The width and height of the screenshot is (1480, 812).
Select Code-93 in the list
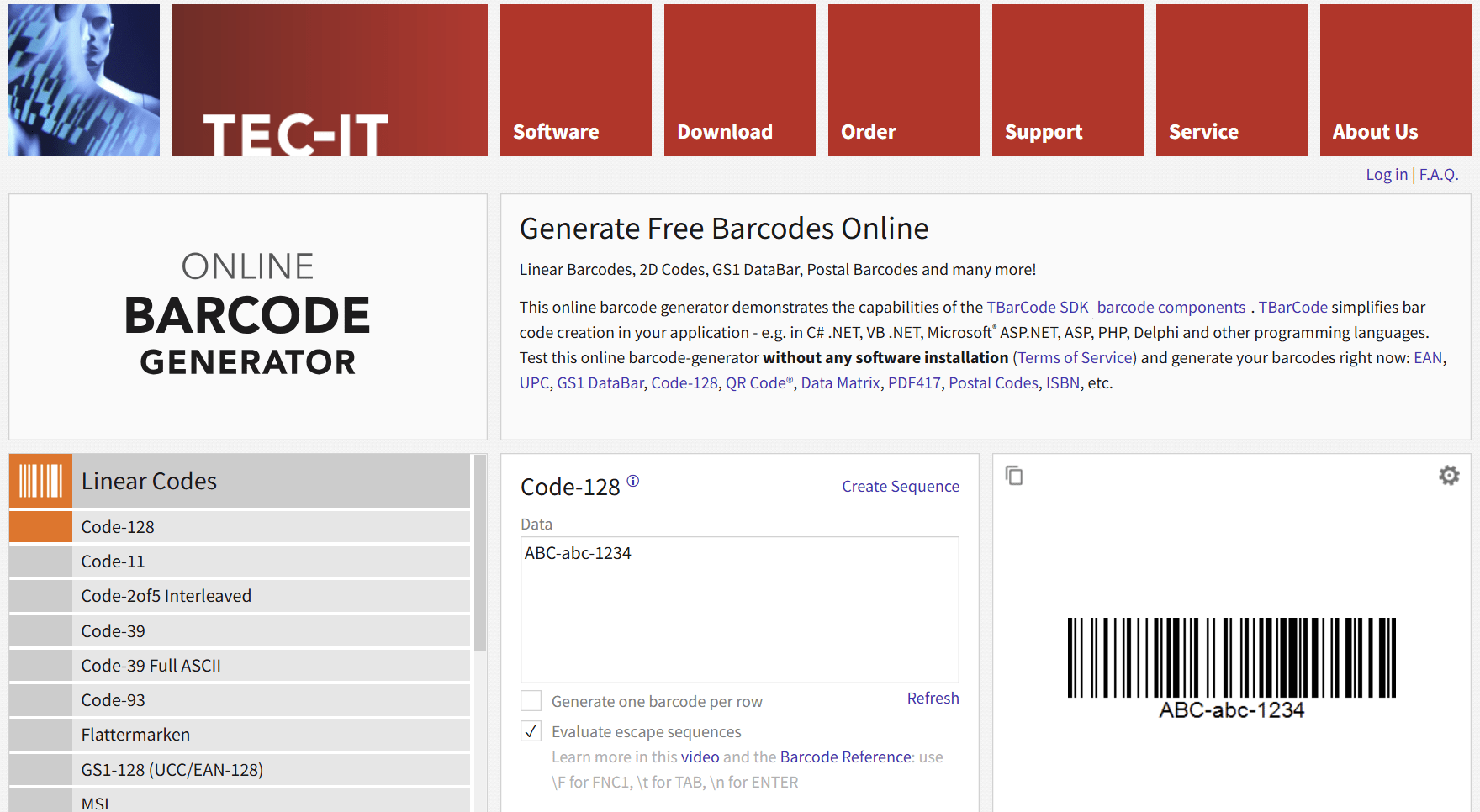coord(240,699)
